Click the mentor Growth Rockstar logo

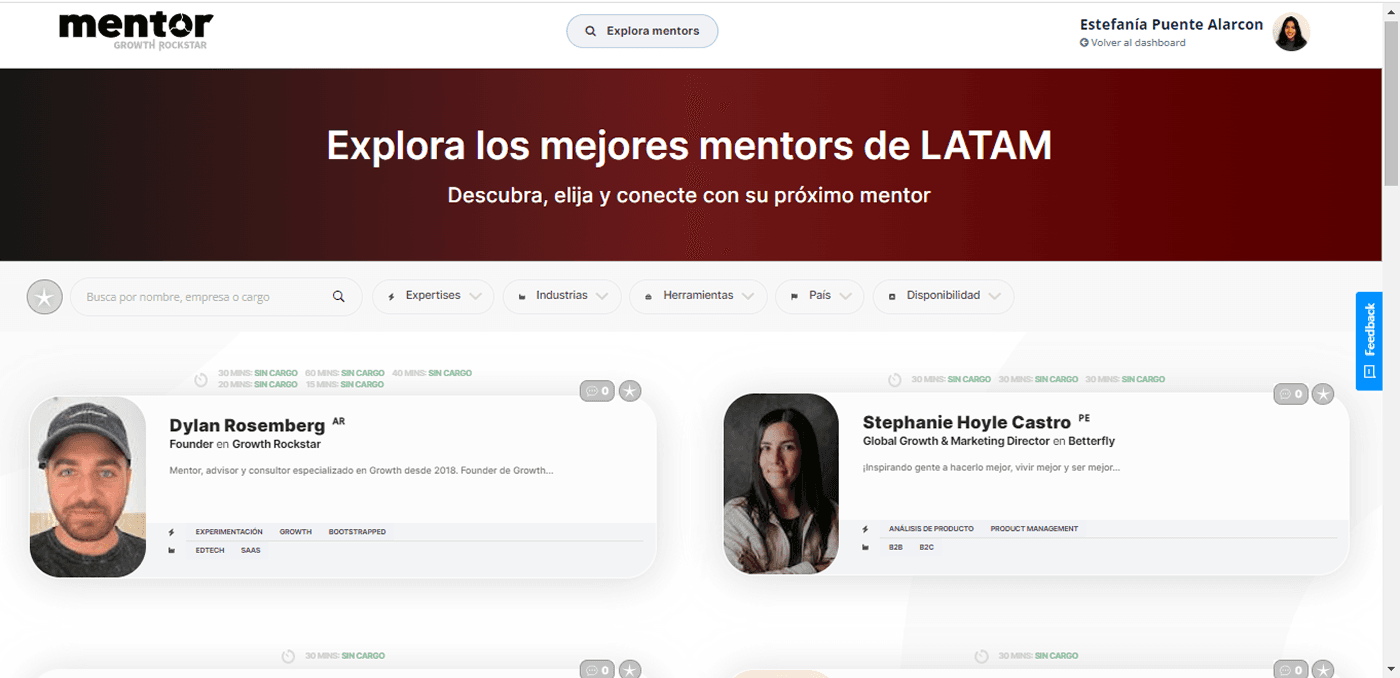136,31
